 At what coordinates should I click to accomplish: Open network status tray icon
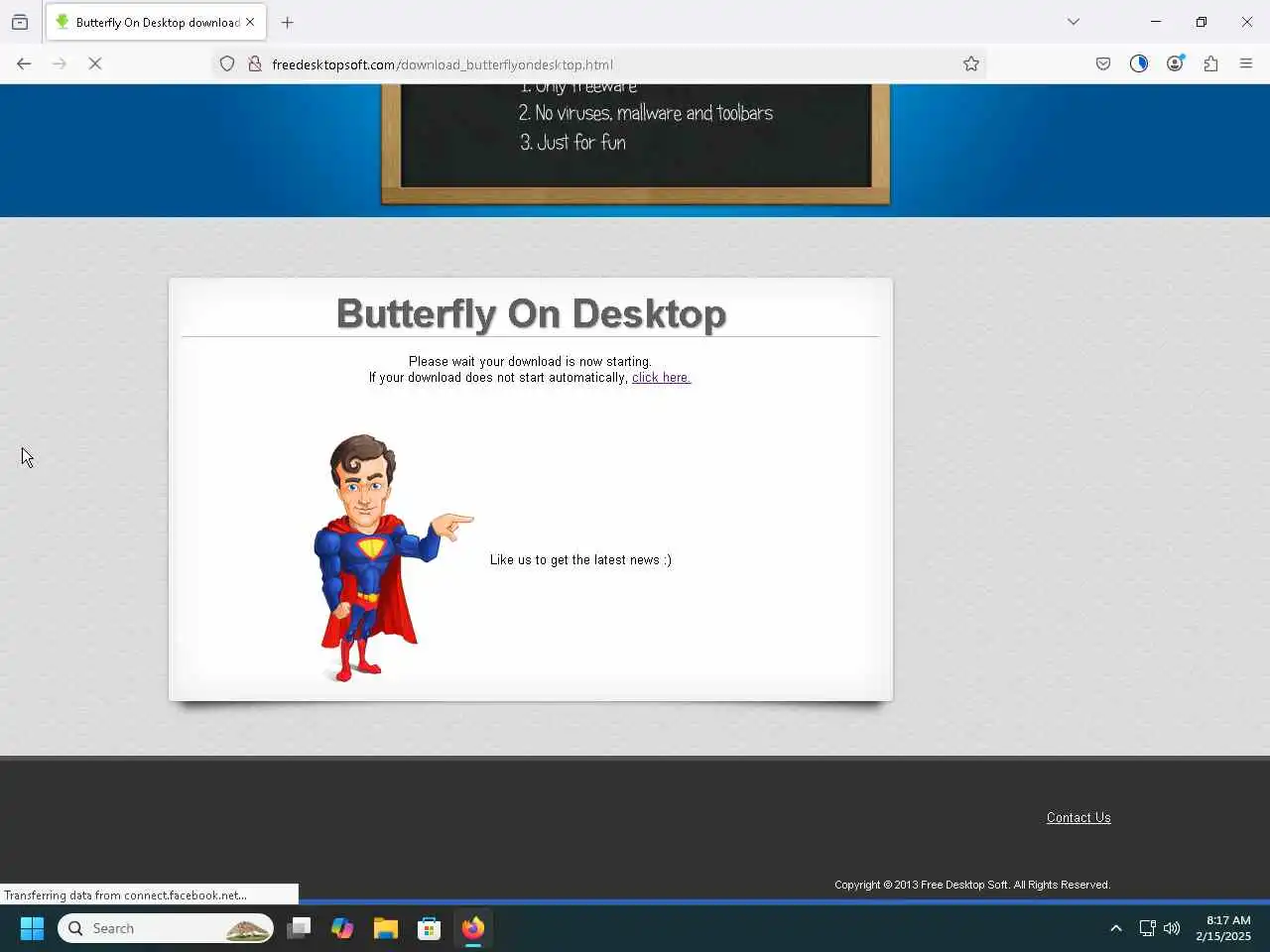1147,928
